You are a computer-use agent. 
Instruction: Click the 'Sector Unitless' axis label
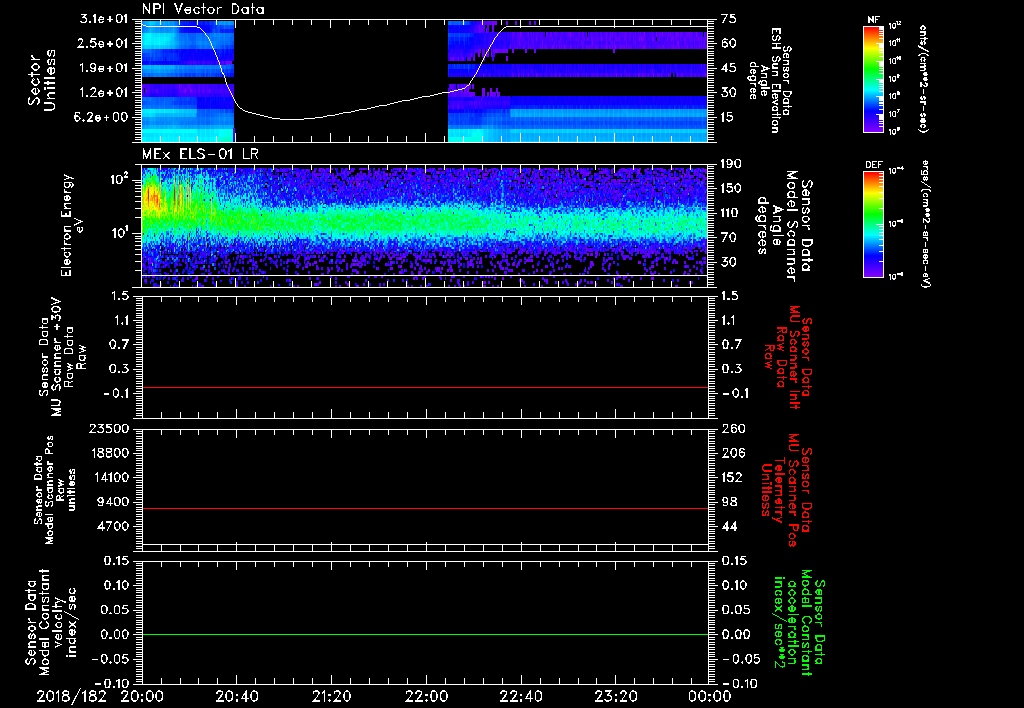(x=42, y=80)
